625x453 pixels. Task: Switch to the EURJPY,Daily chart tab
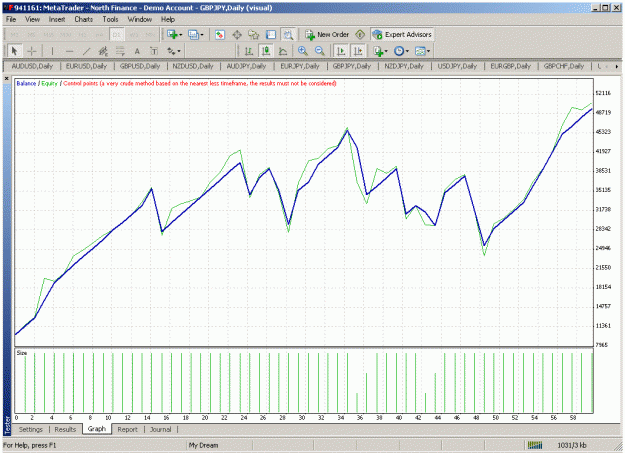(x=300, y=66)
